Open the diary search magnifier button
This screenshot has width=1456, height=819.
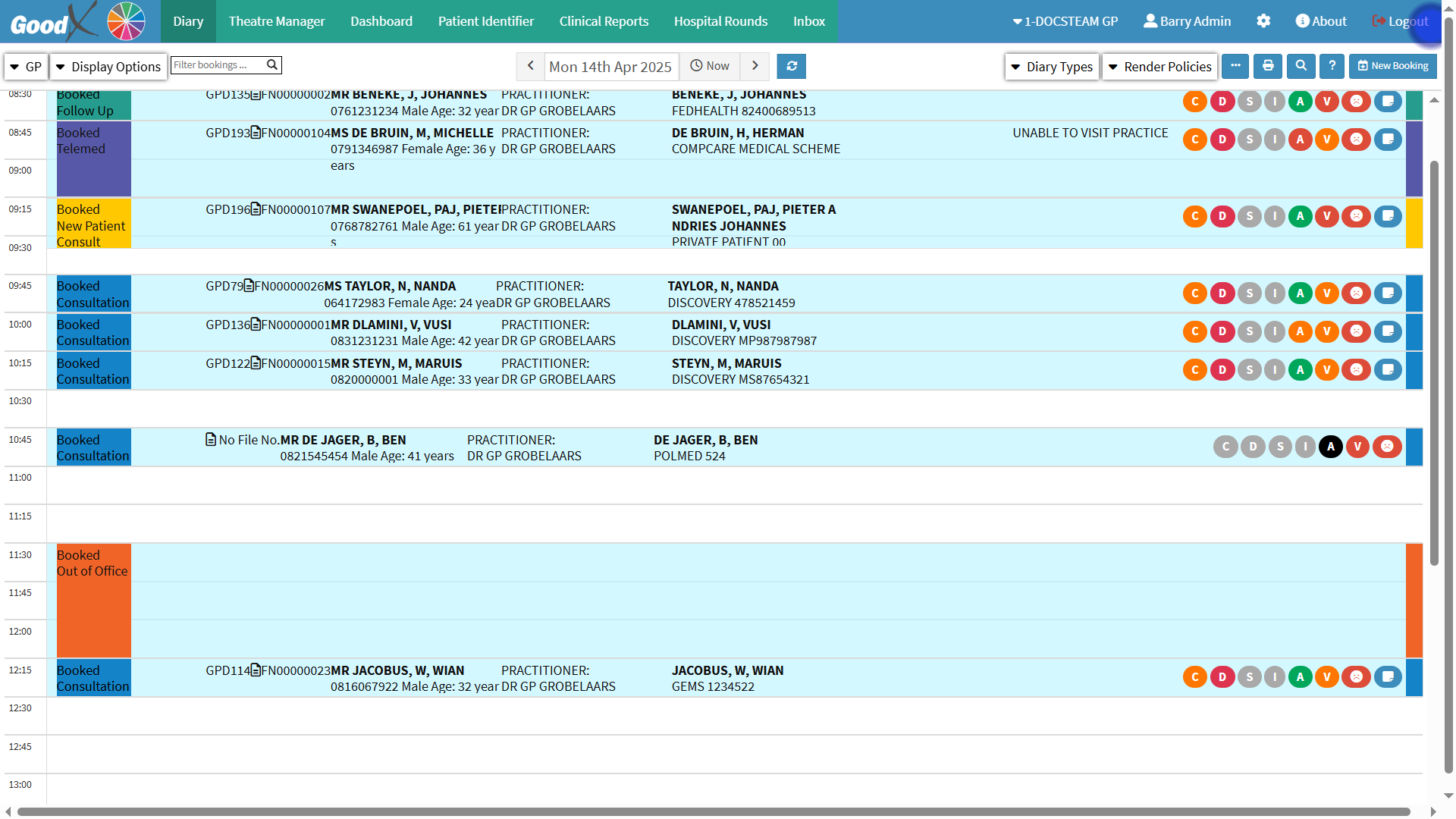pyautogui.click(x=1301, y=66)
